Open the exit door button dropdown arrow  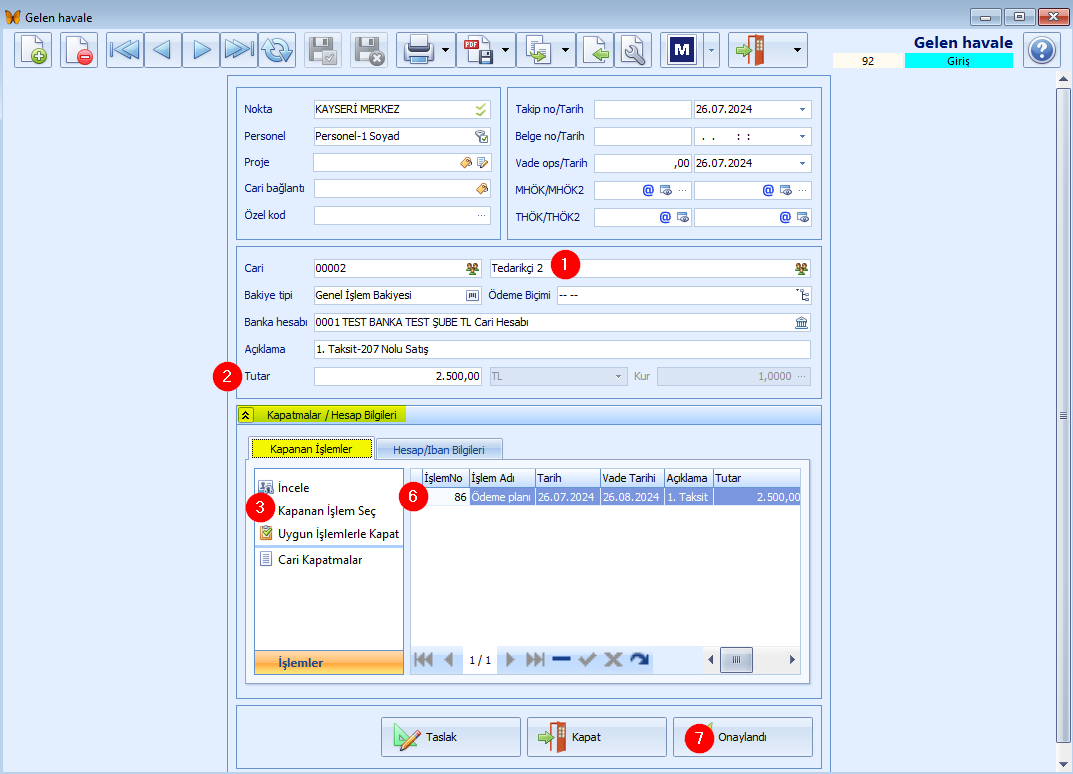pos(797,50)
